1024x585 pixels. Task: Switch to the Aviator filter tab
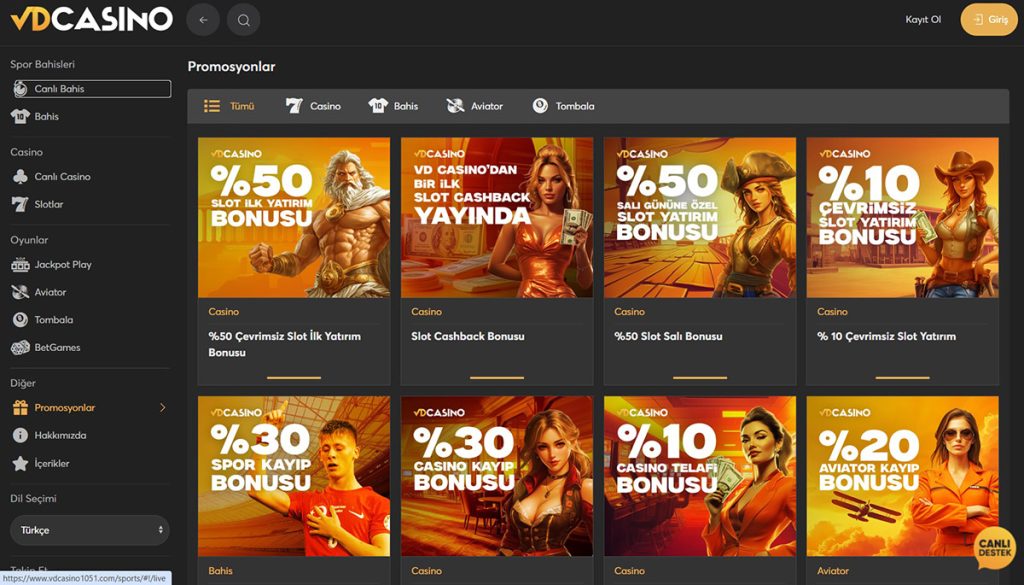[x=474, y=105]
